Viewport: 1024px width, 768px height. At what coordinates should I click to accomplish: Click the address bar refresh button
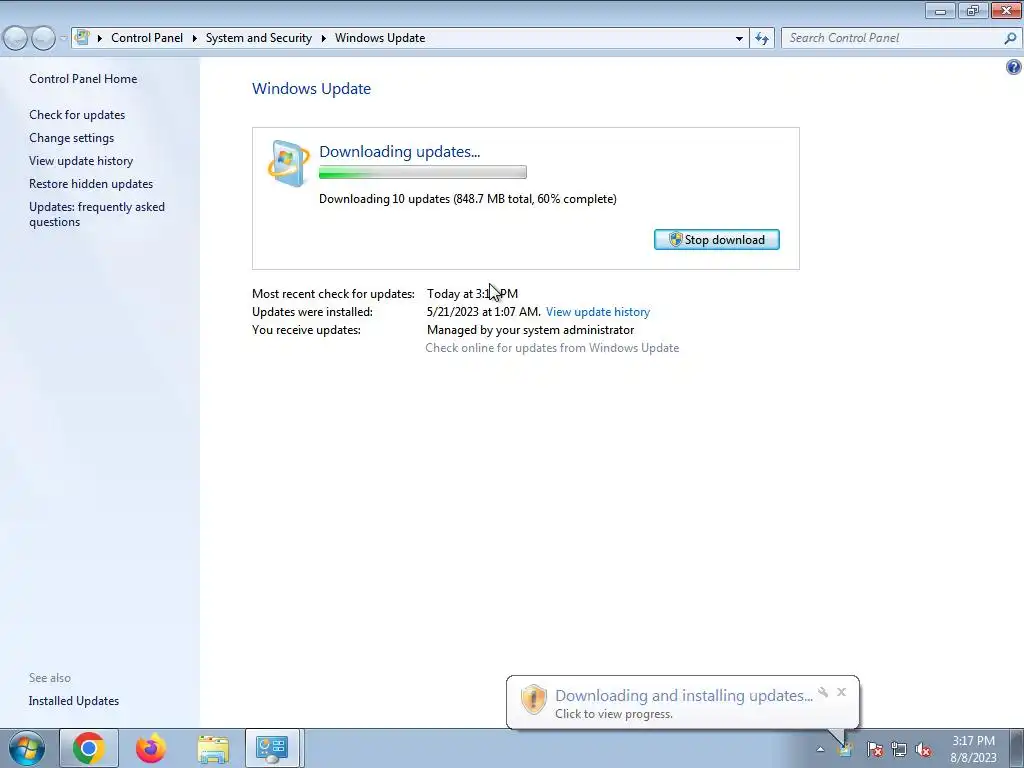pos(761,38)
